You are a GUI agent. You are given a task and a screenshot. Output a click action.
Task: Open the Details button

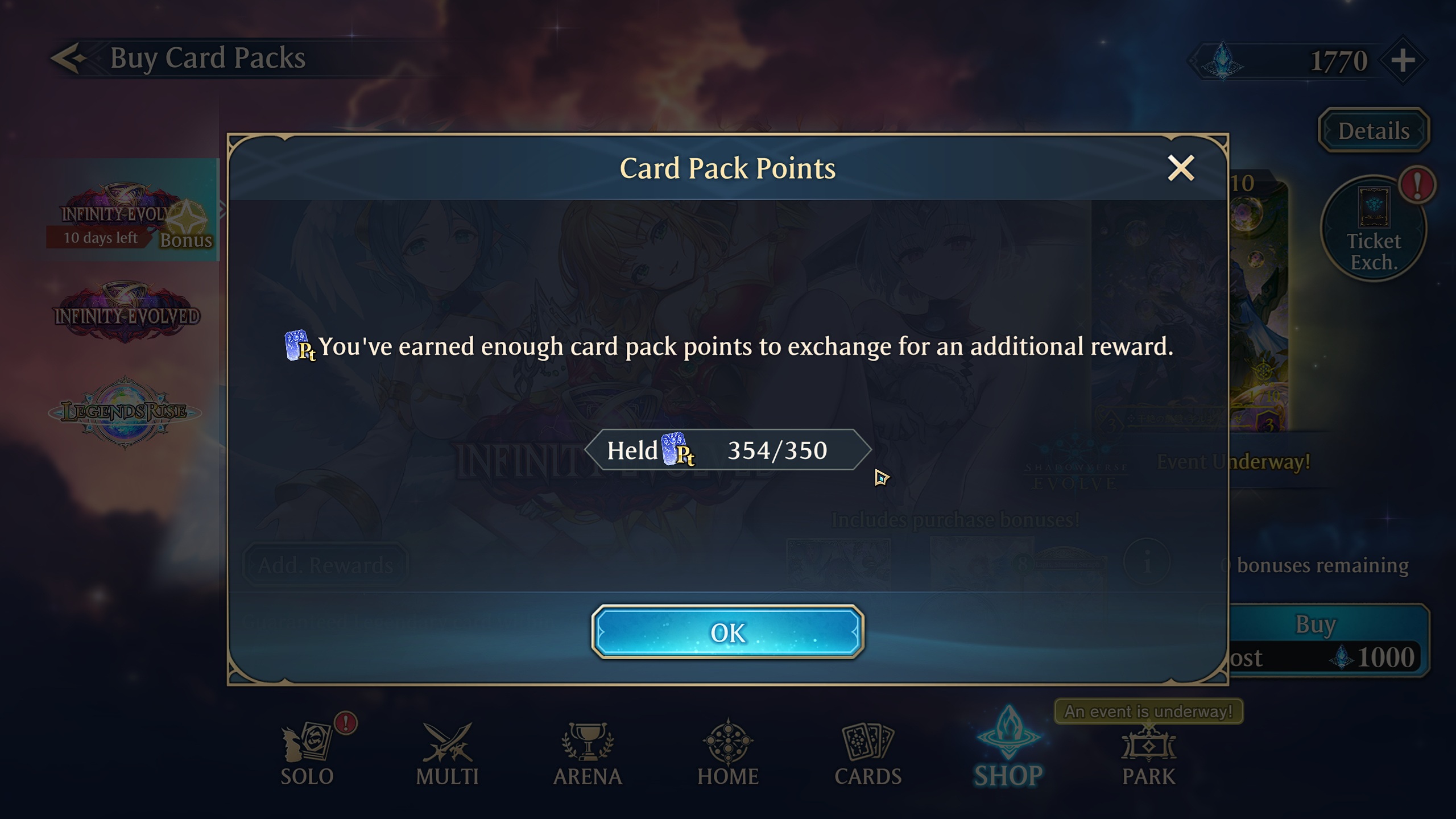(1374, 130)
